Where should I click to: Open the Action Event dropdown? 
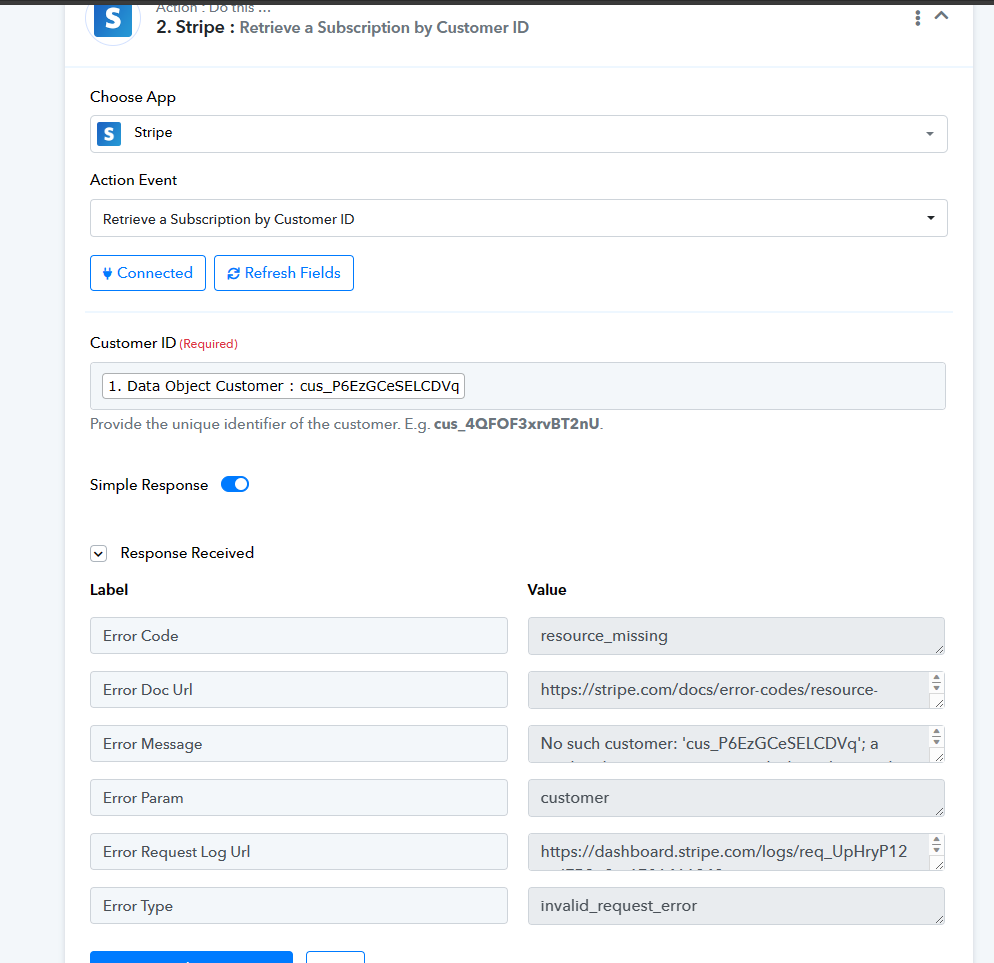click(519, 218)
